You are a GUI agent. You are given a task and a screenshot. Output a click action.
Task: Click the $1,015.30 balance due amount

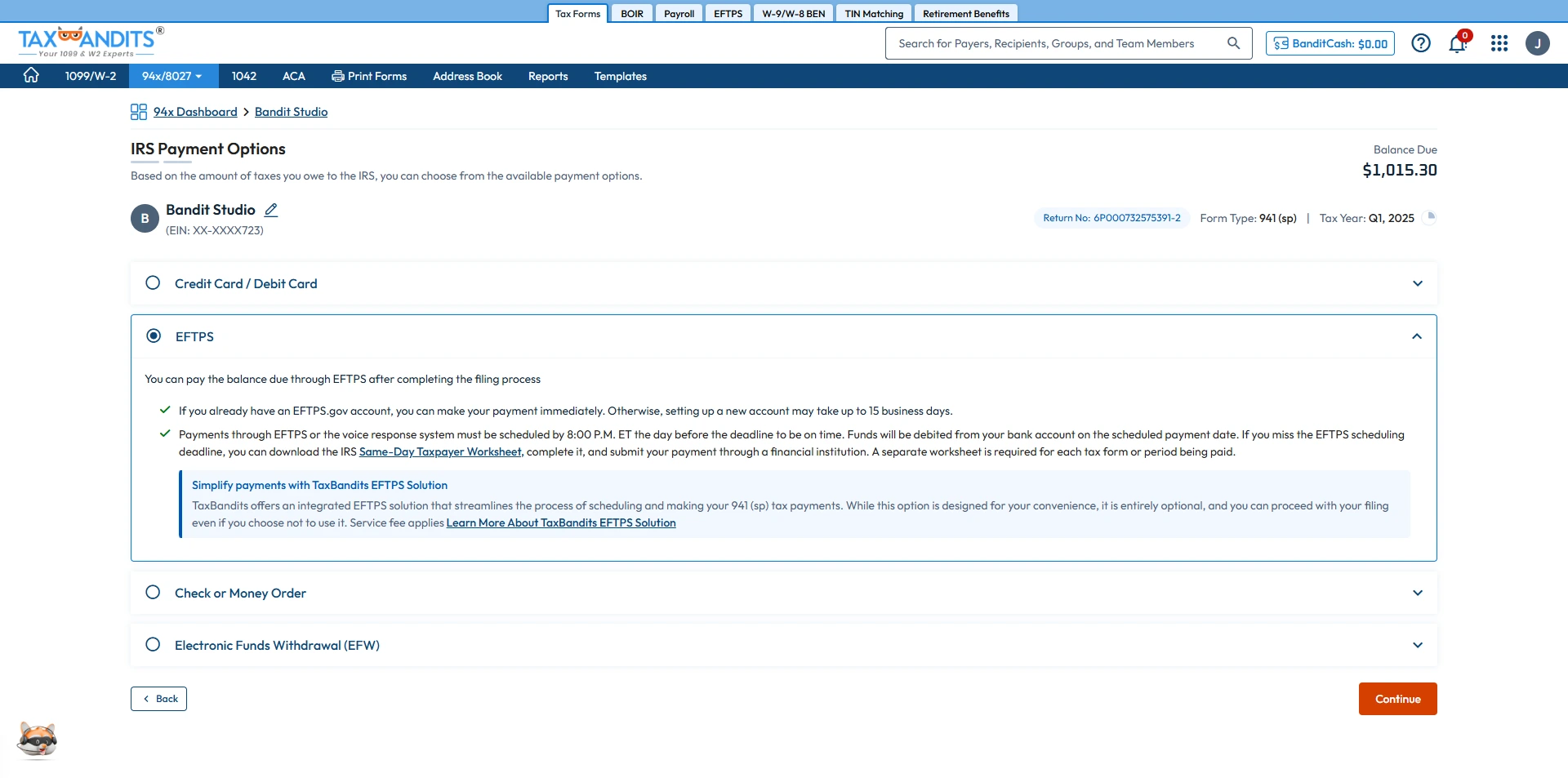[1400, 170]
